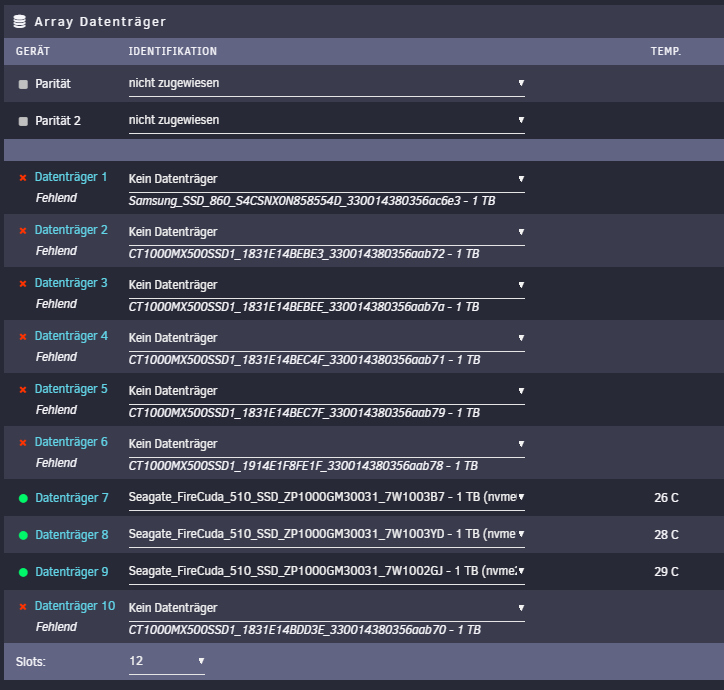Click the CT1000MX500SSD1_1914E1F8FE1F identifier text

303,466
